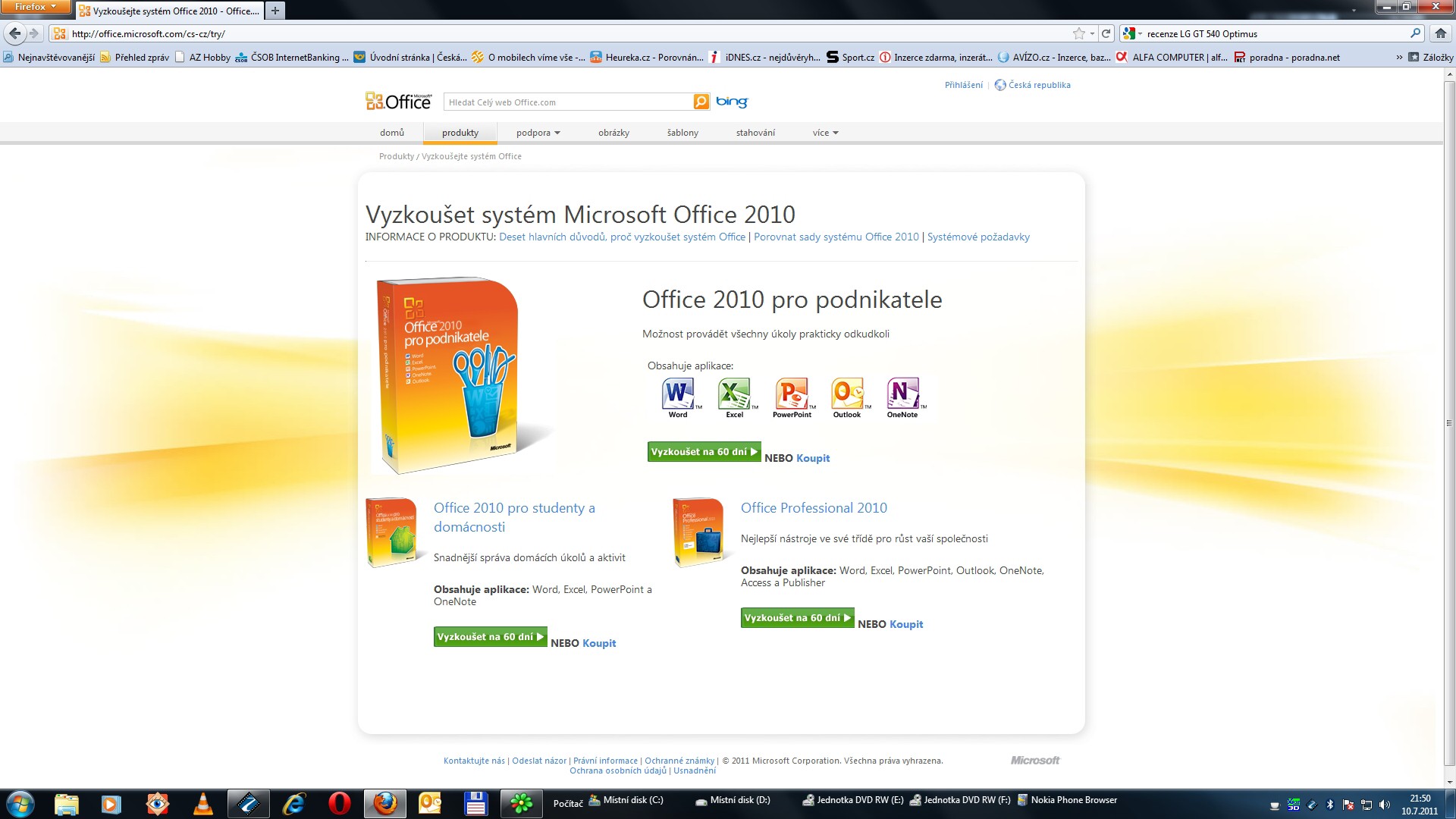
Task: Click the orange Bing search button
Action: [701, 102]
